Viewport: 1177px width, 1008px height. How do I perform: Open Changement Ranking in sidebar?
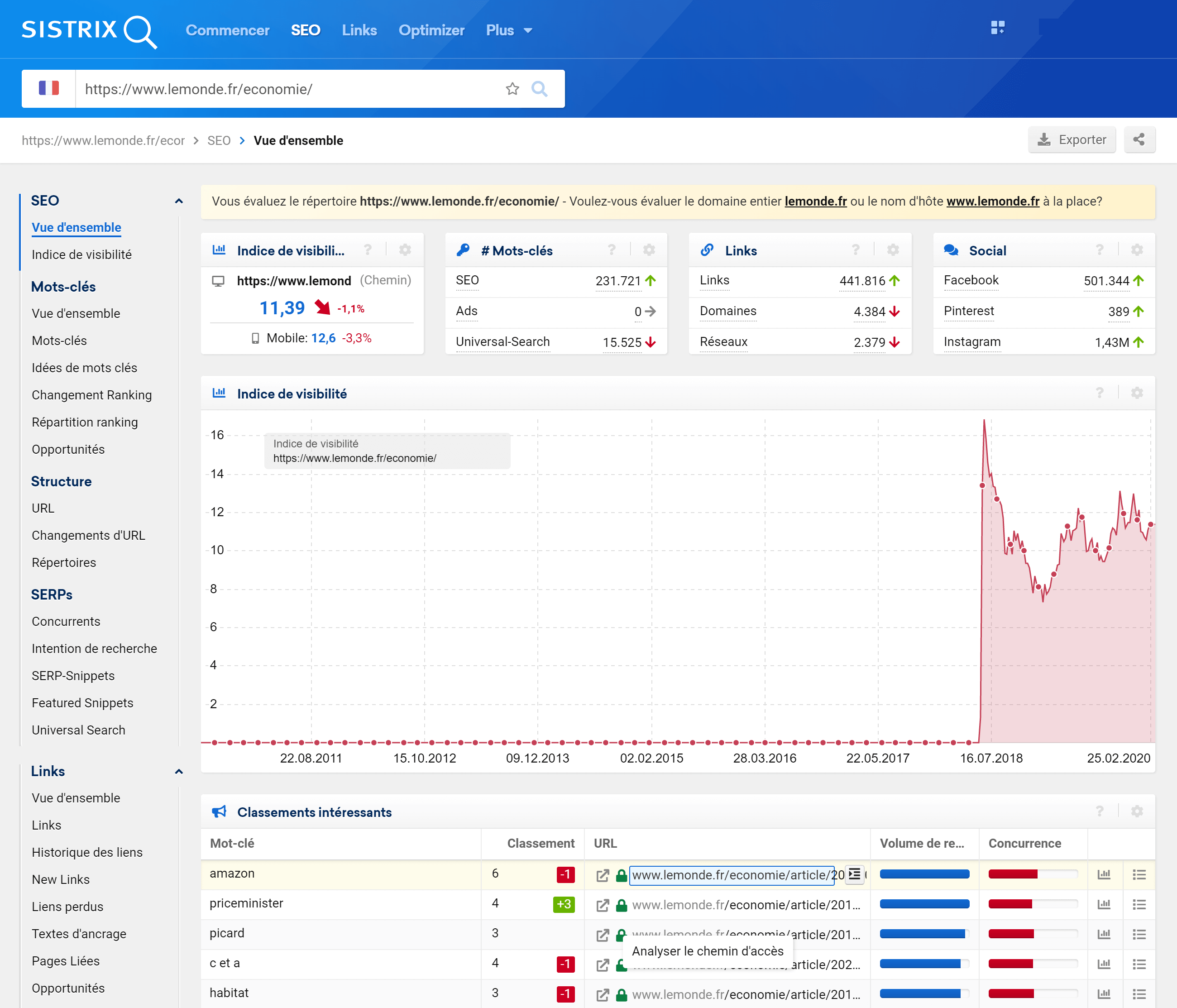click(x=92, y=395)
